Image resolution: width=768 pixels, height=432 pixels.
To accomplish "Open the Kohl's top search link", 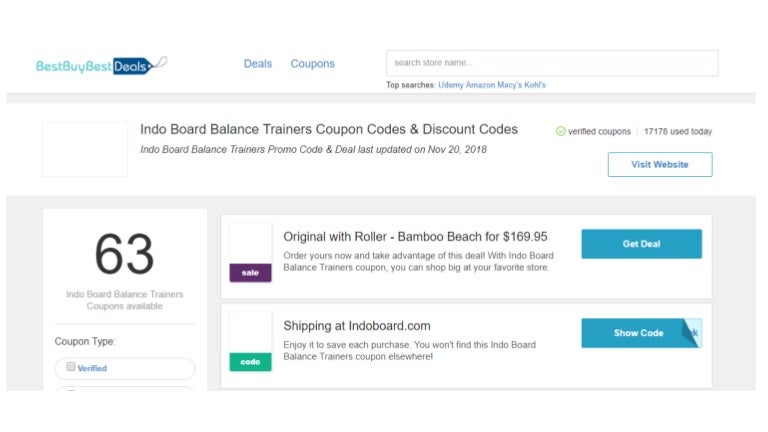I will pyautogui.click(x=535, y=85).
